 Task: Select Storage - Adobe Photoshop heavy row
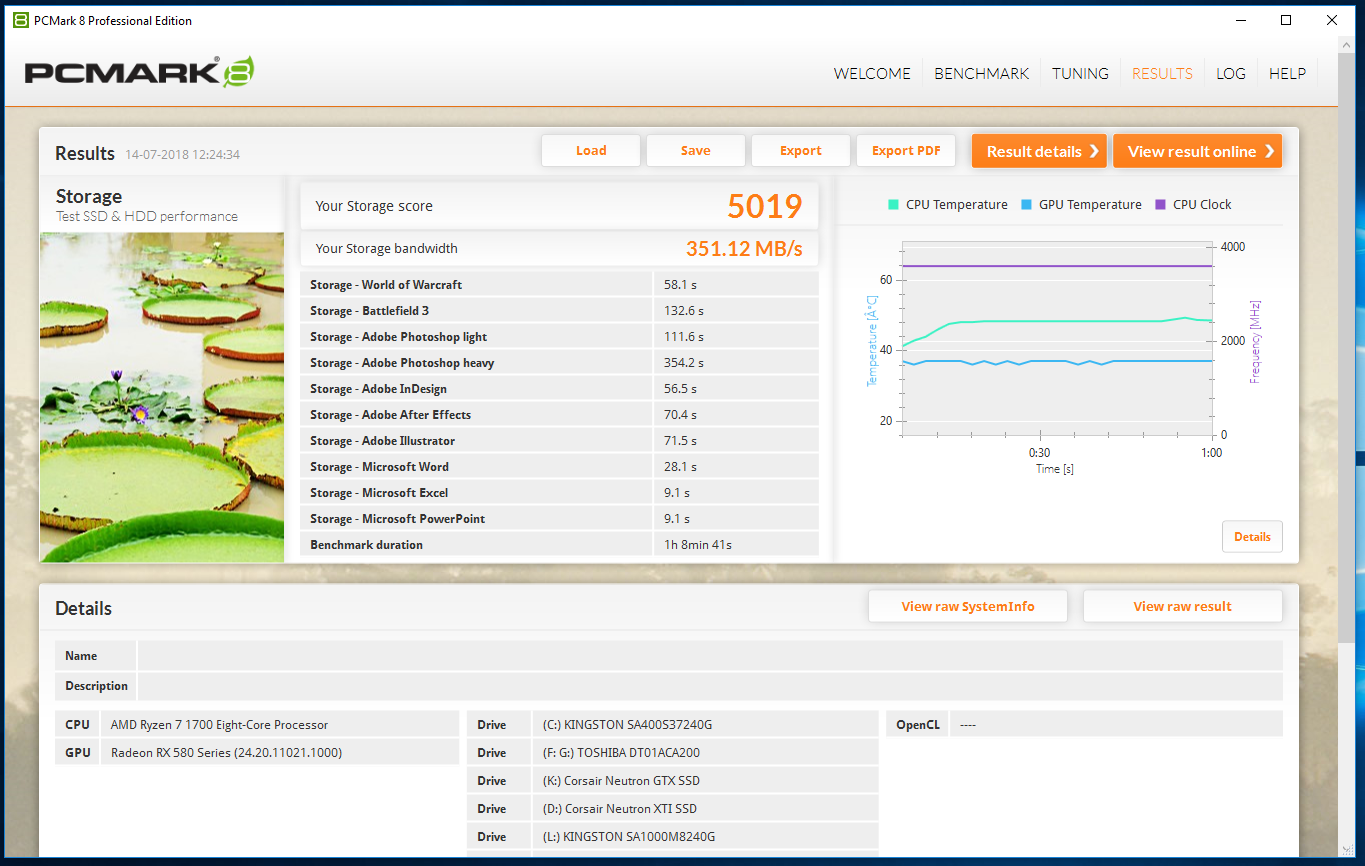coord(559,363)
